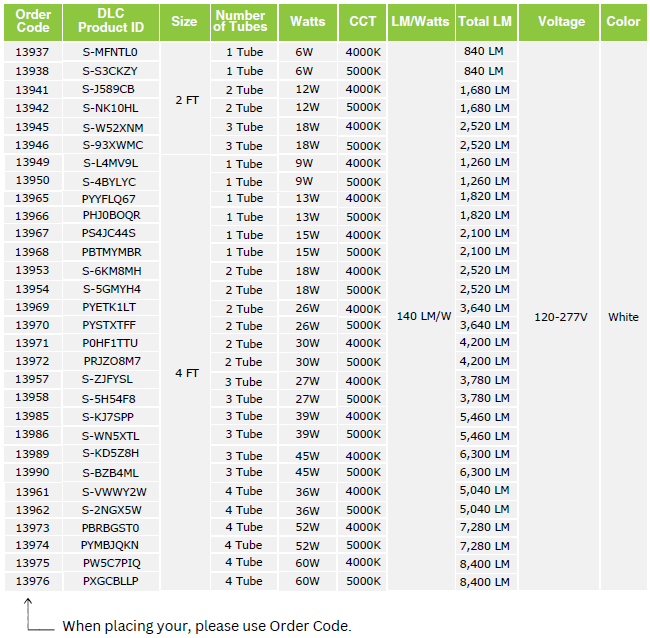
Task: Select order code 13945
Action: pos(32,127)
